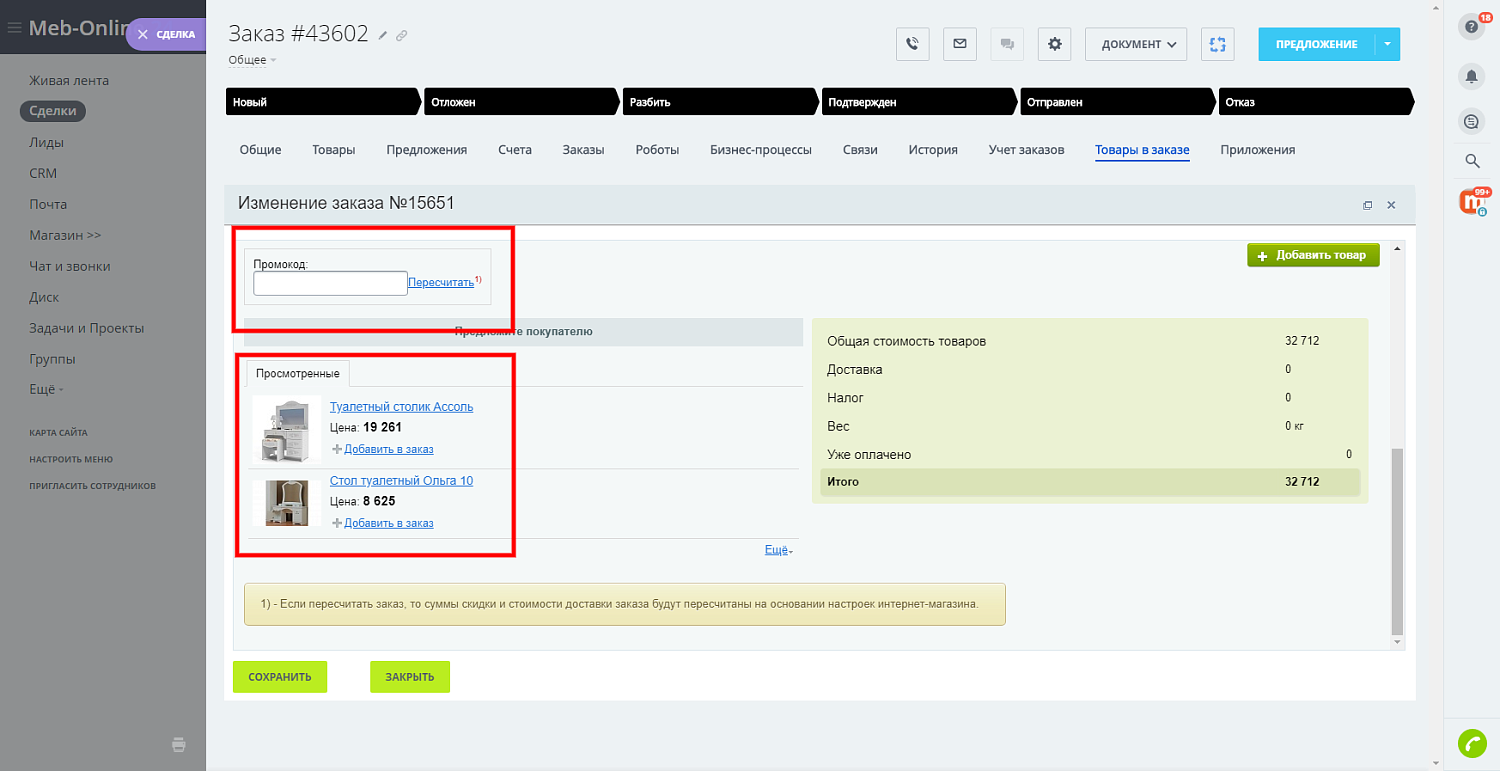
Task: Switch to the История tab
Action: [932, 149]
